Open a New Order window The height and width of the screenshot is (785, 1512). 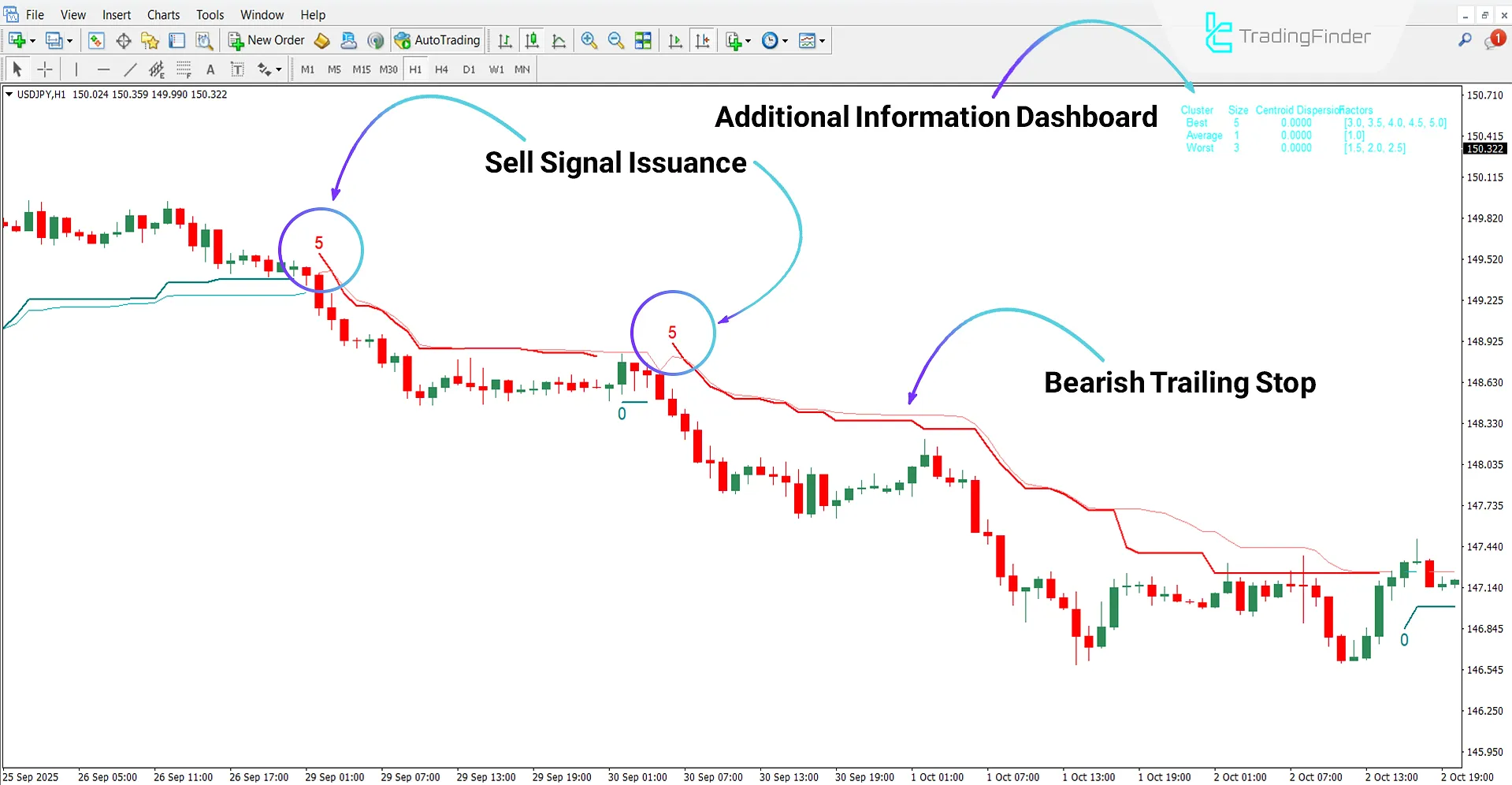[266, 40]
